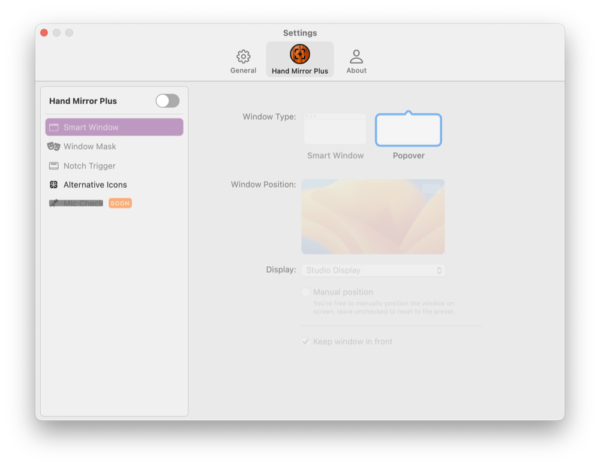Click the Alternative Icons icon
This screenshot has height=467, width=600.
pos(54,185)
